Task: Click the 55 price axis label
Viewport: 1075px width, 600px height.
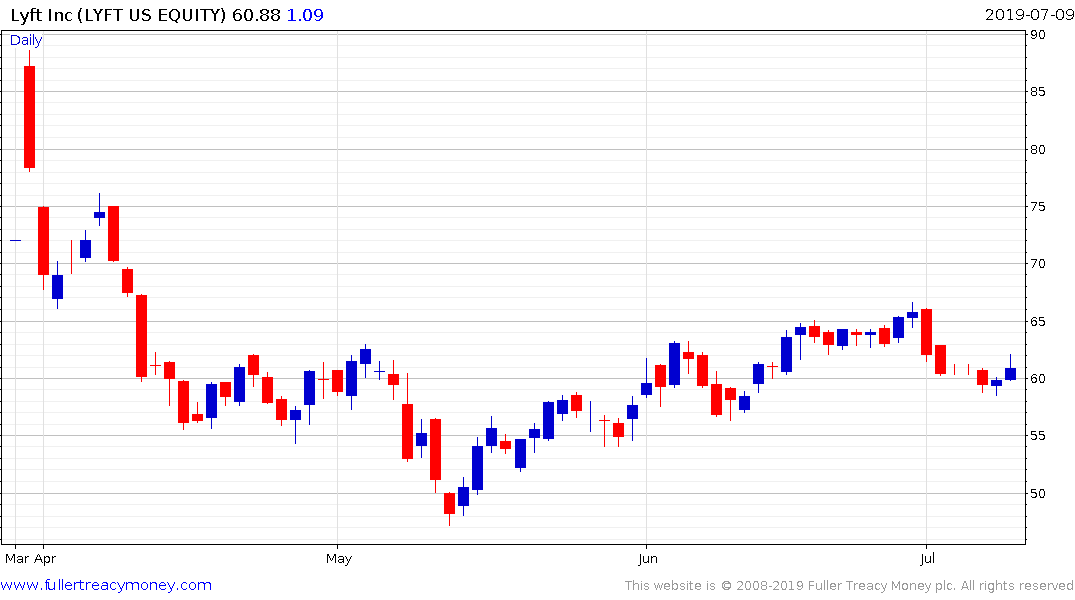Action: 1038,436
